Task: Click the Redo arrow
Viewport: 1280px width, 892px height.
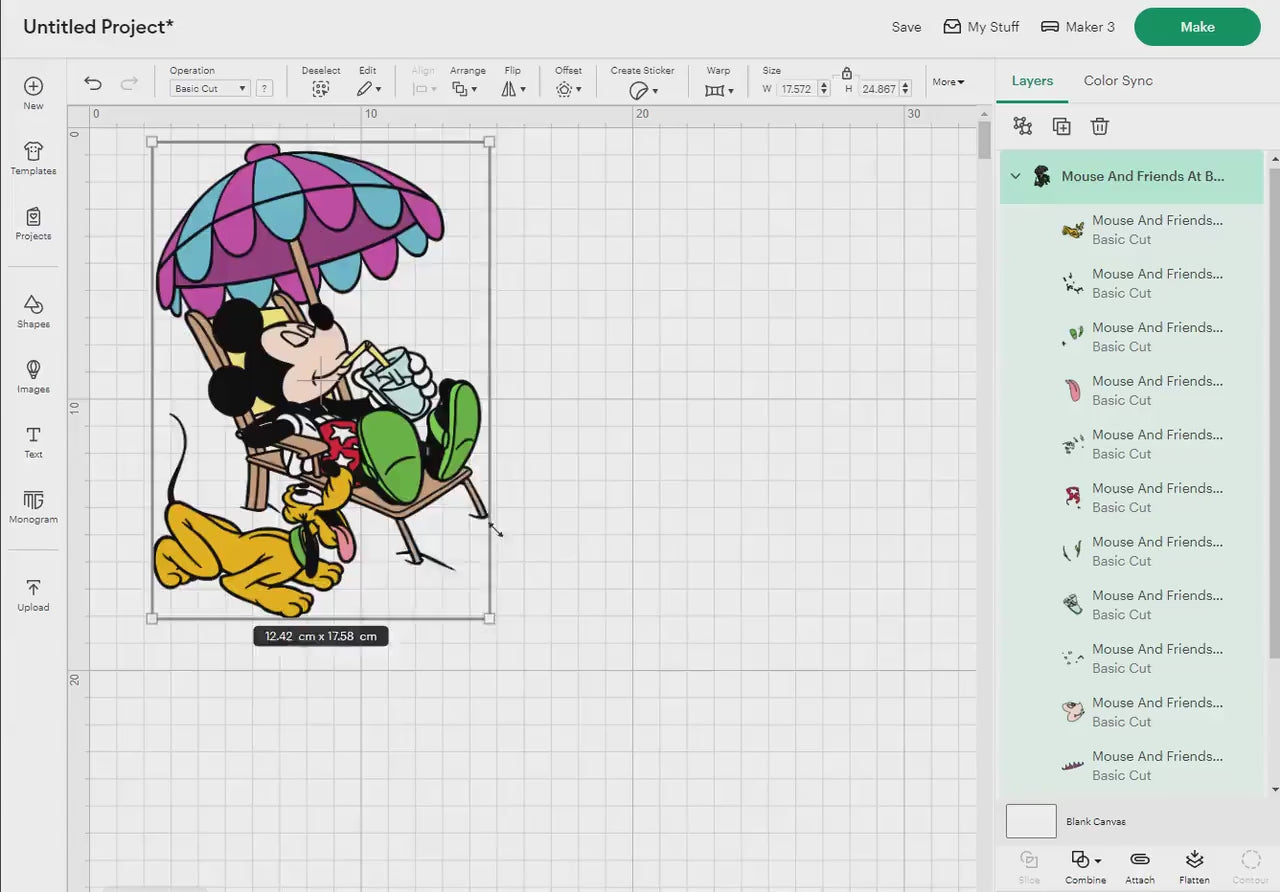Action: click(129, 84)
